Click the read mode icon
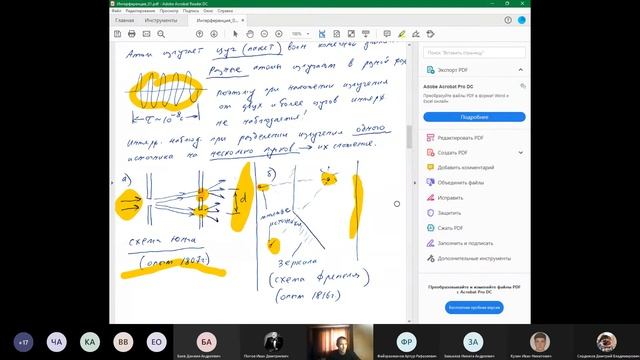The height and width of the screenshot is (360, 640). point(366,34)
